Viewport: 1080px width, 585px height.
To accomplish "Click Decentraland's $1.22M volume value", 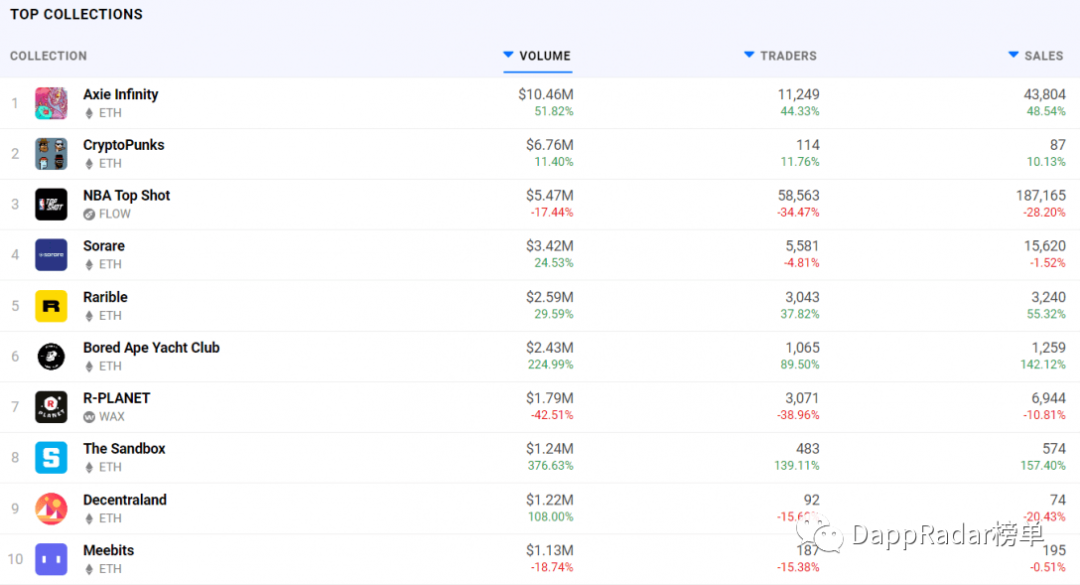I will coord(550,500).
